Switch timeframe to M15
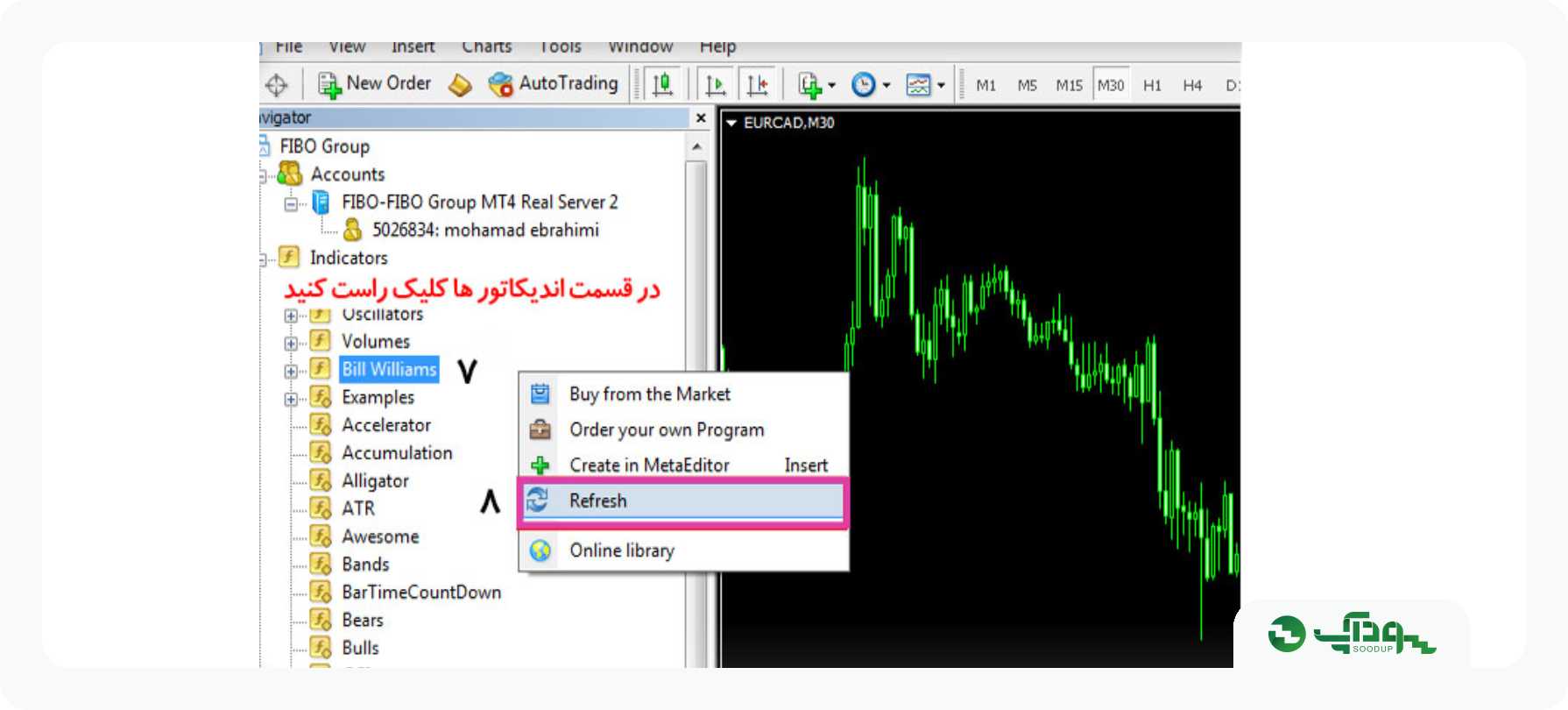Screen dimensions: 1568x710 [x=1070, y=86]
